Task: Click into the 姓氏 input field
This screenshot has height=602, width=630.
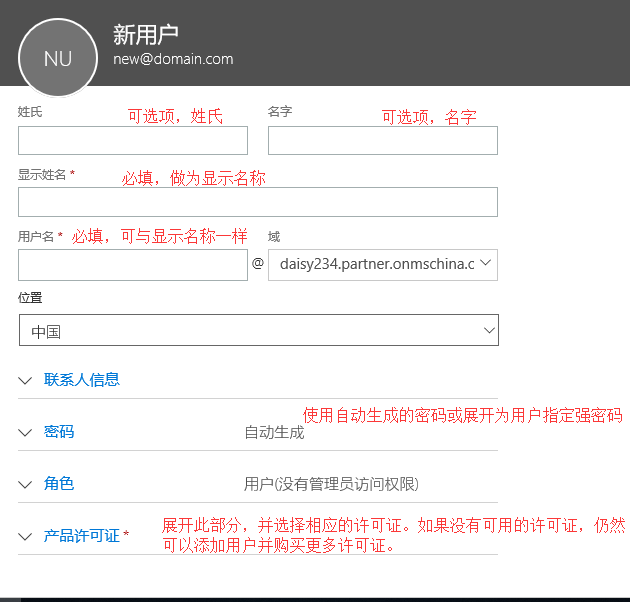Action: click(x=133, y=141)
